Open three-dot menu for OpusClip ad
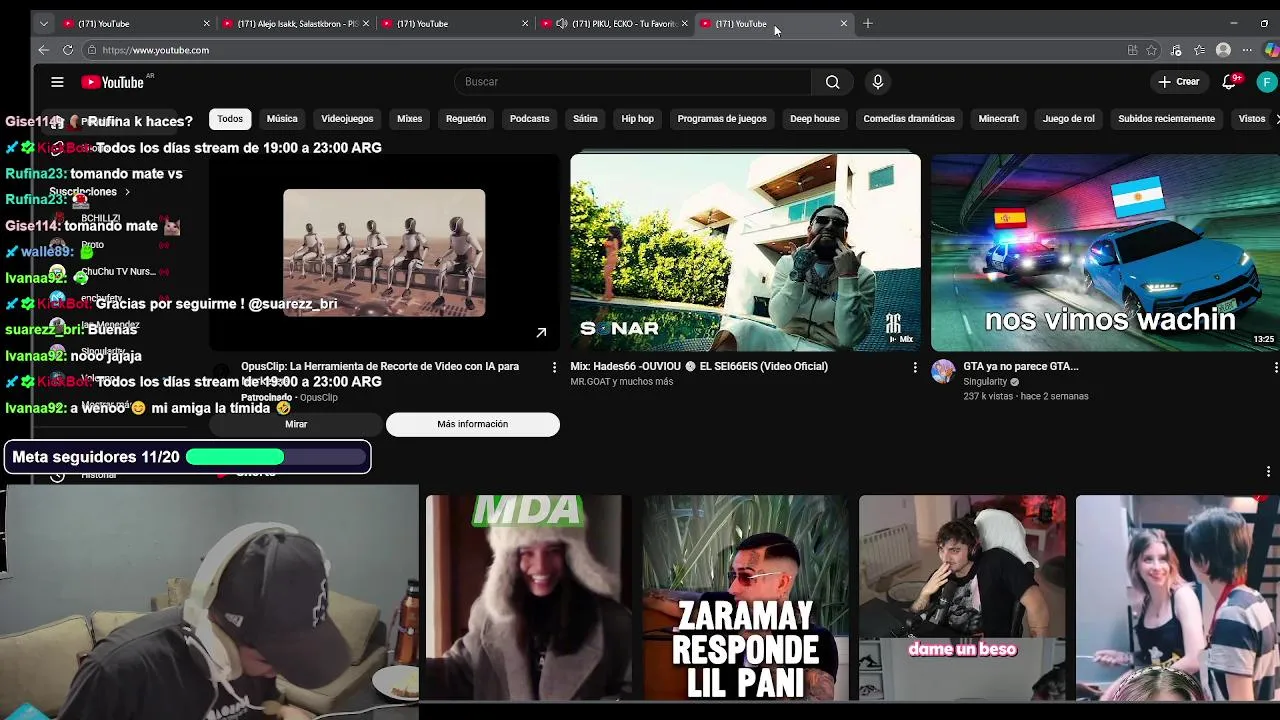 pos(554,368)
